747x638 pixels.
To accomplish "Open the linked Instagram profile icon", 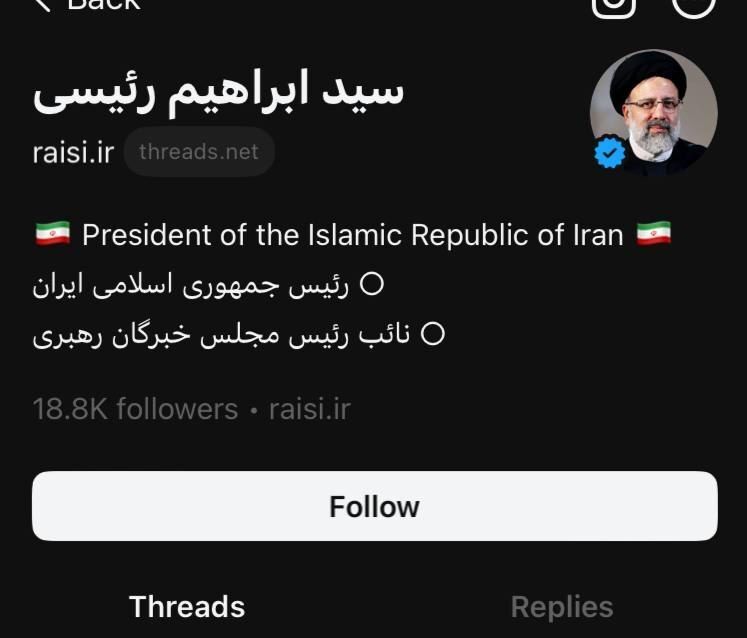I will [x=614, y=5].
